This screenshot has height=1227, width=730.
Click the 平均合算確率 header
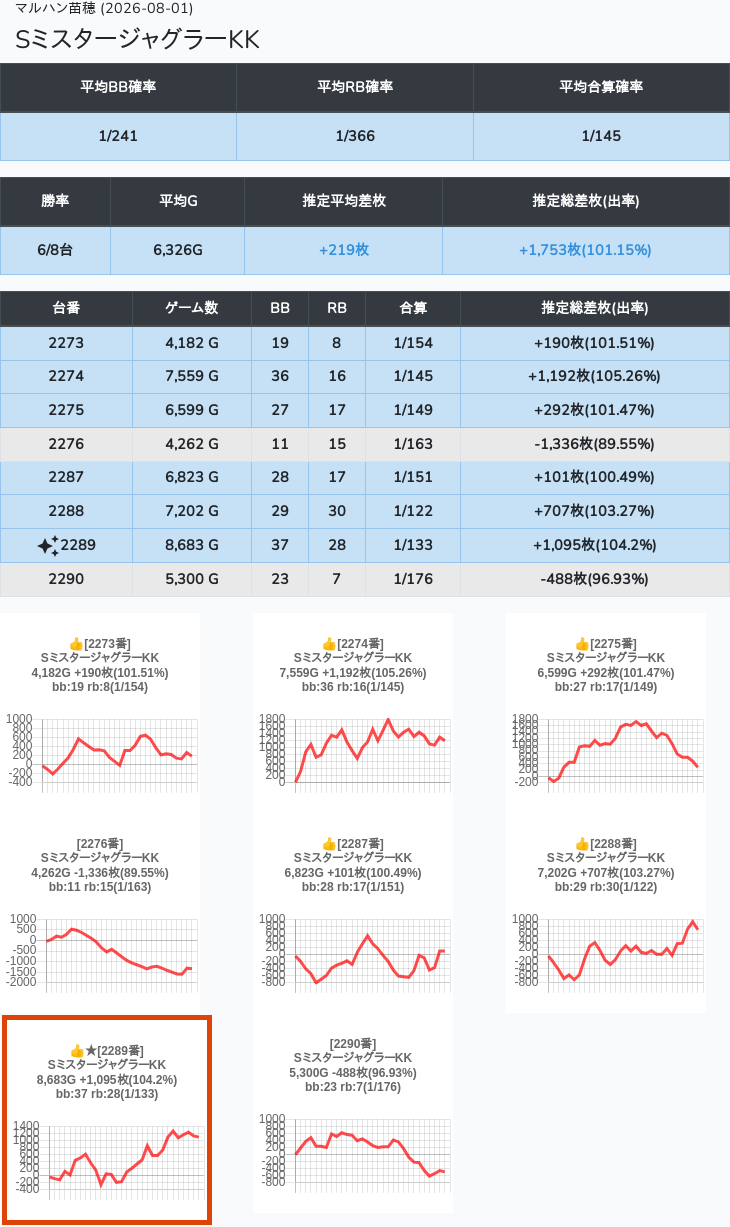(x=602, y=87)
